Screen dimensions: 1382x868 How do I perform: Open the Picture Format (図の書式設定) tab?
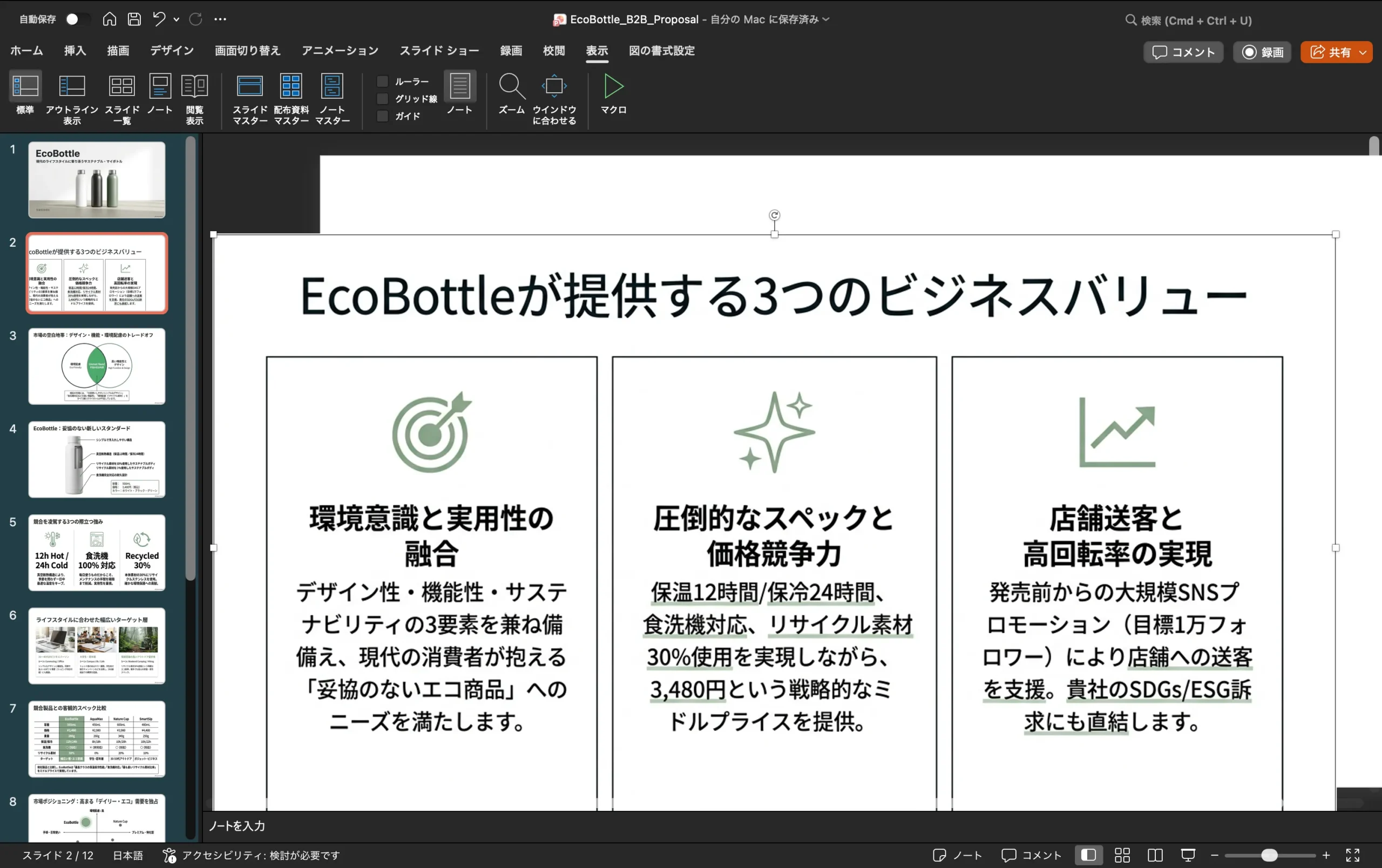tap(661, 51)
